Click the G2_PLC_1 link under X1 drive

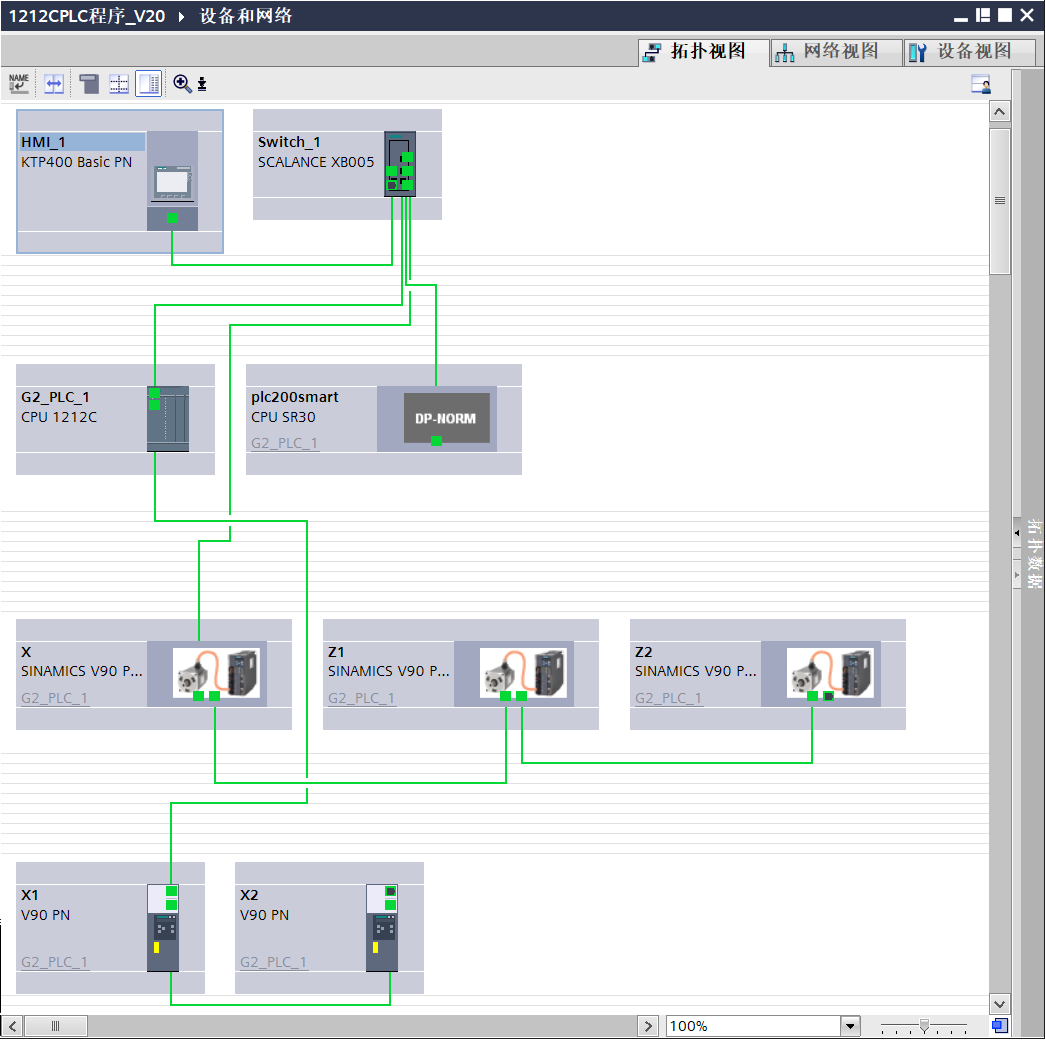pyautogui.click(x=55, y=962)
